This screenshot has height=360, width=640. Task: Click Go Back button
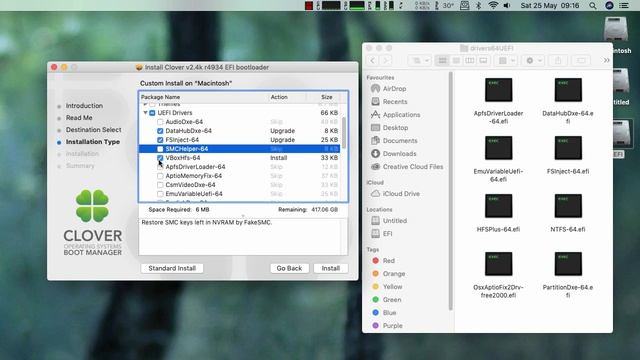[x=289, y=268]
